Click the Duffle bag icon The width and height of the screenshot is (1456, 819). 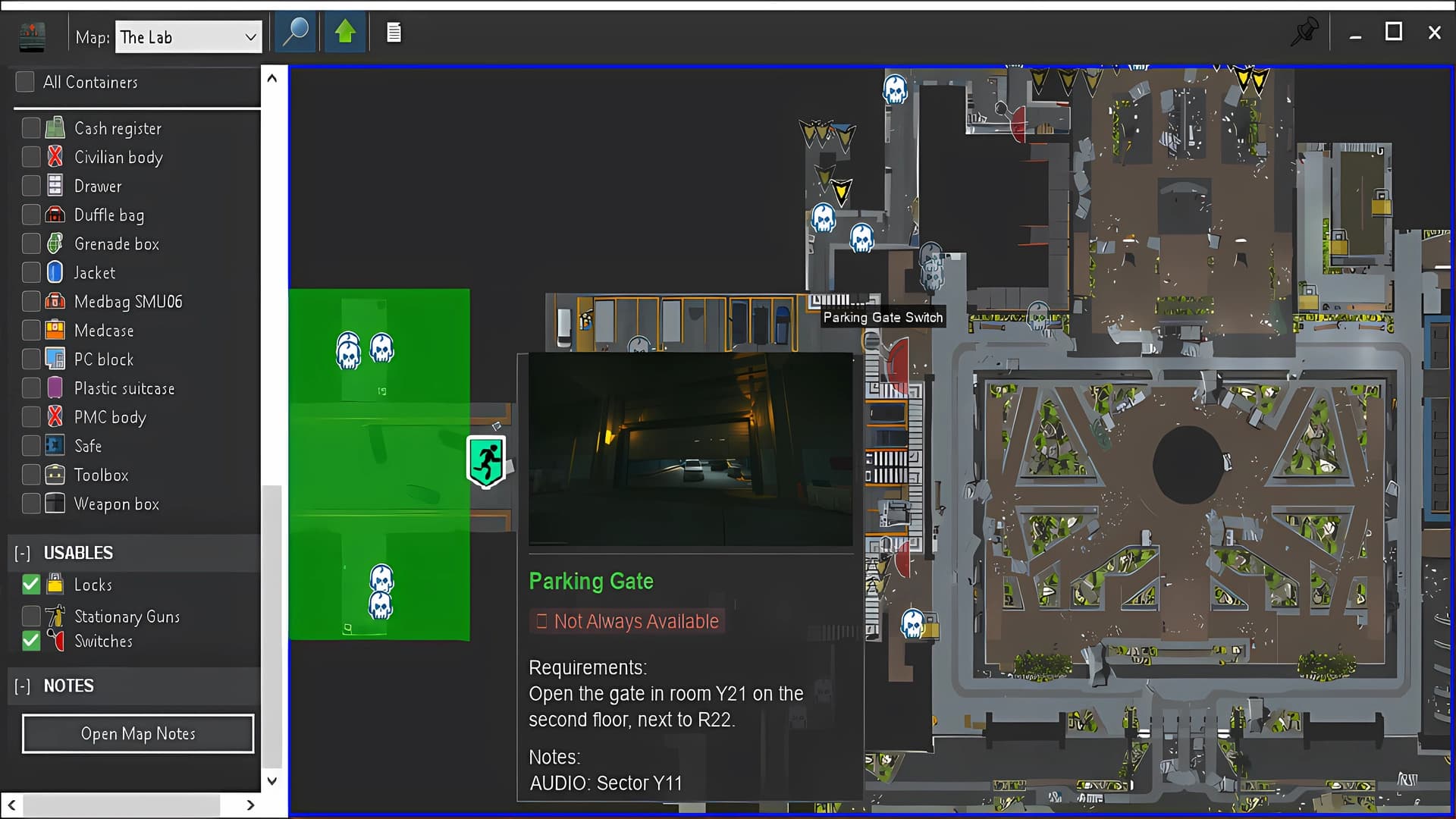55,215
